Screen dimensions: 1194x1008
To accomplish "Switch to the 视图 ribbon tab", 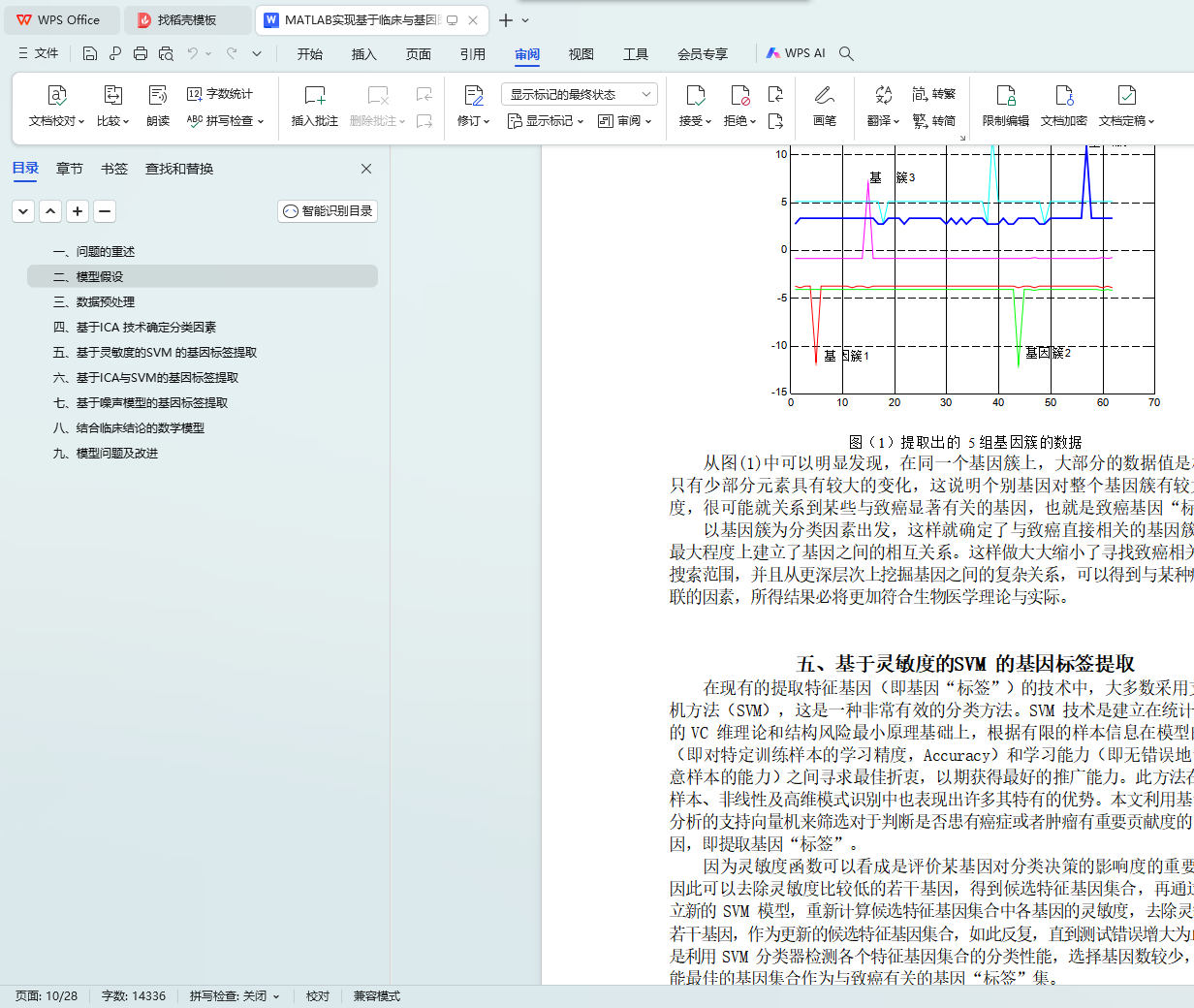I will tap(581, 54).
